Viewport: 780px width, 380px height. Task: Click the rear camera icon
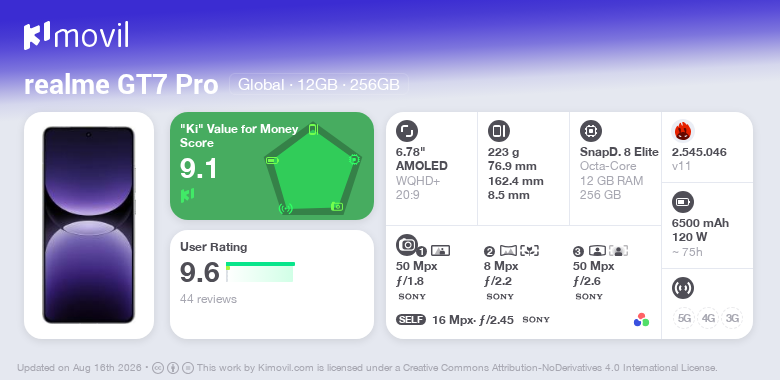[407, 244]
